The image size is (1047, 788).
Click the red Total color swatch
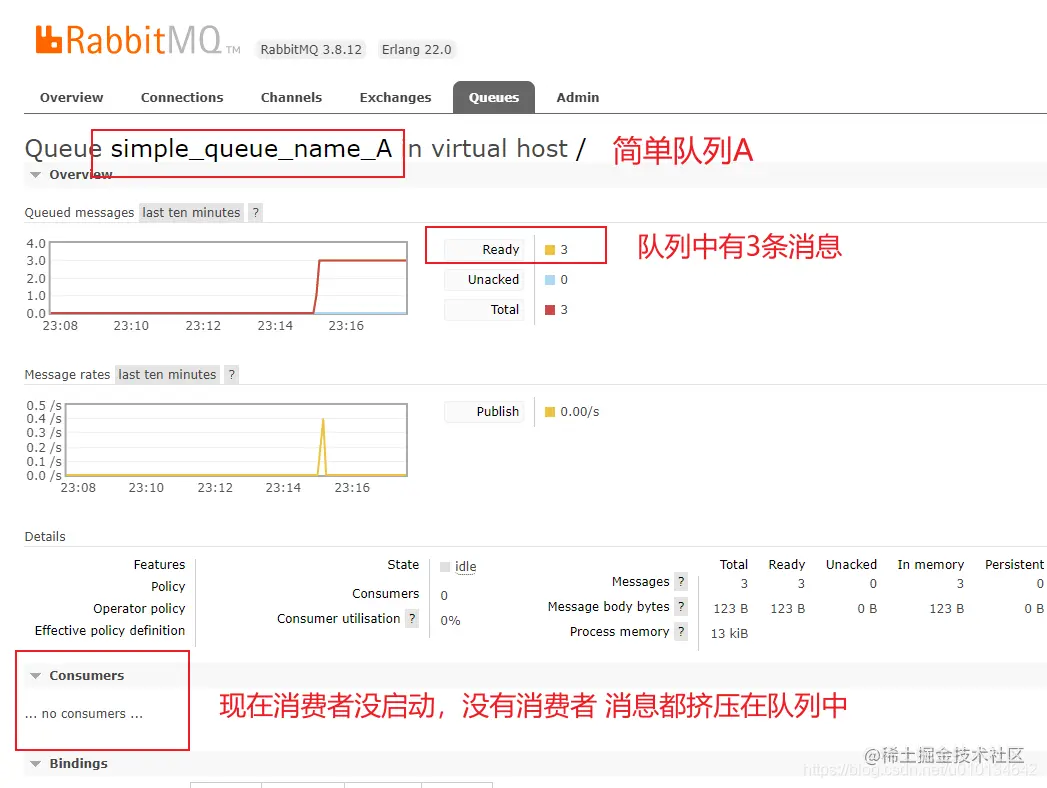[550, 310]
